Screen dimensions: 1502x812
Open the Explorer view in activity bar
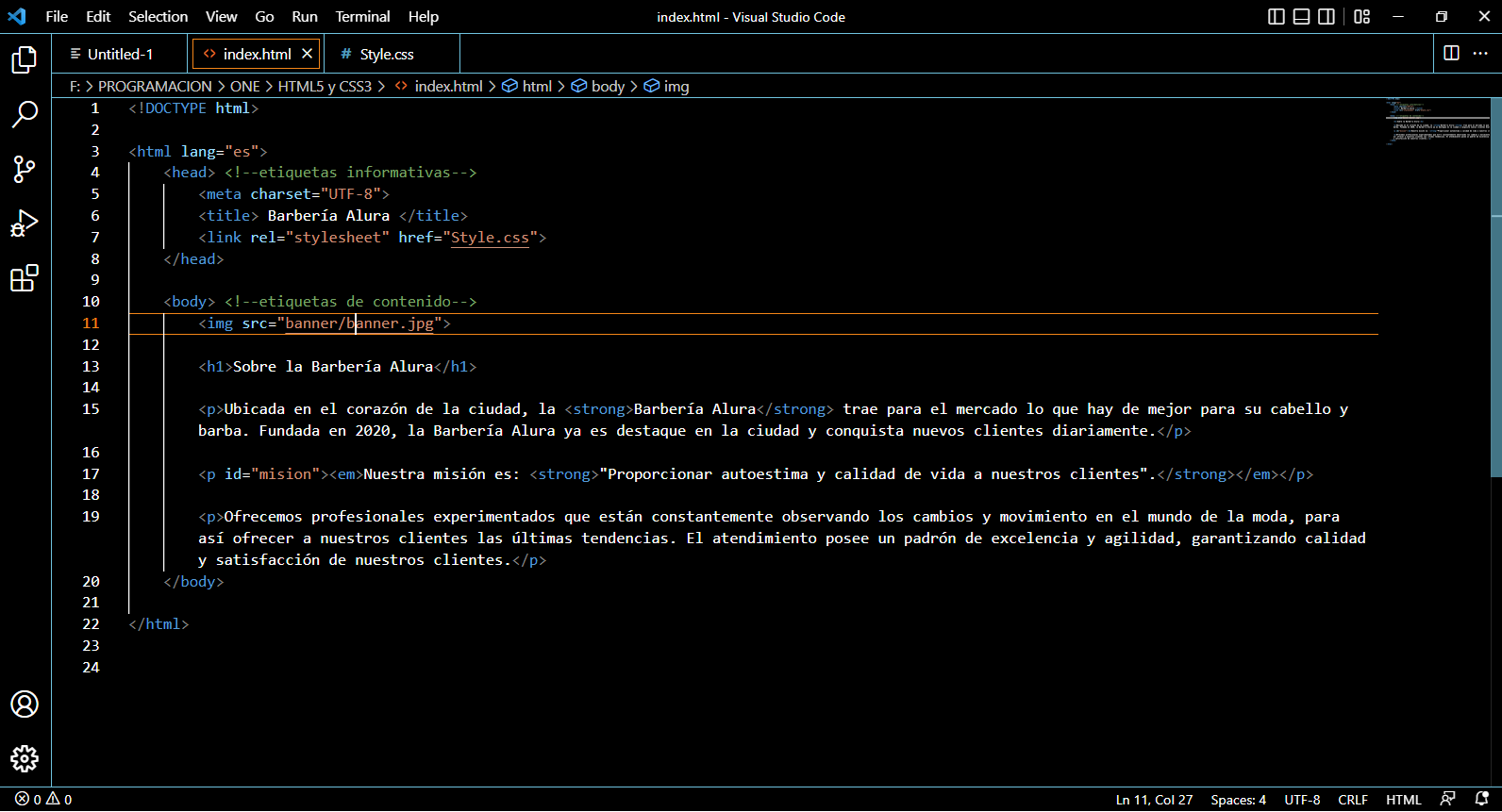click(25, 60)
